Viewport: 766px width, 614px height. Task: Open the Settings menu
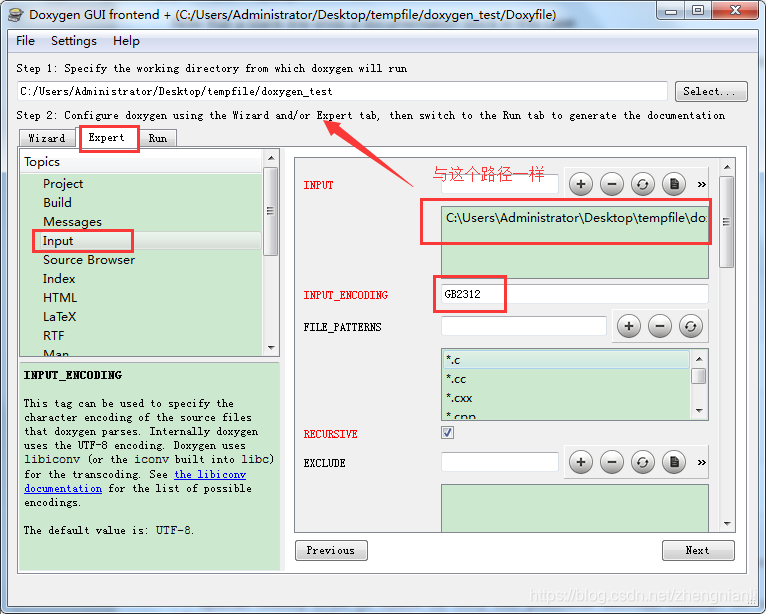tap(74, 41)
